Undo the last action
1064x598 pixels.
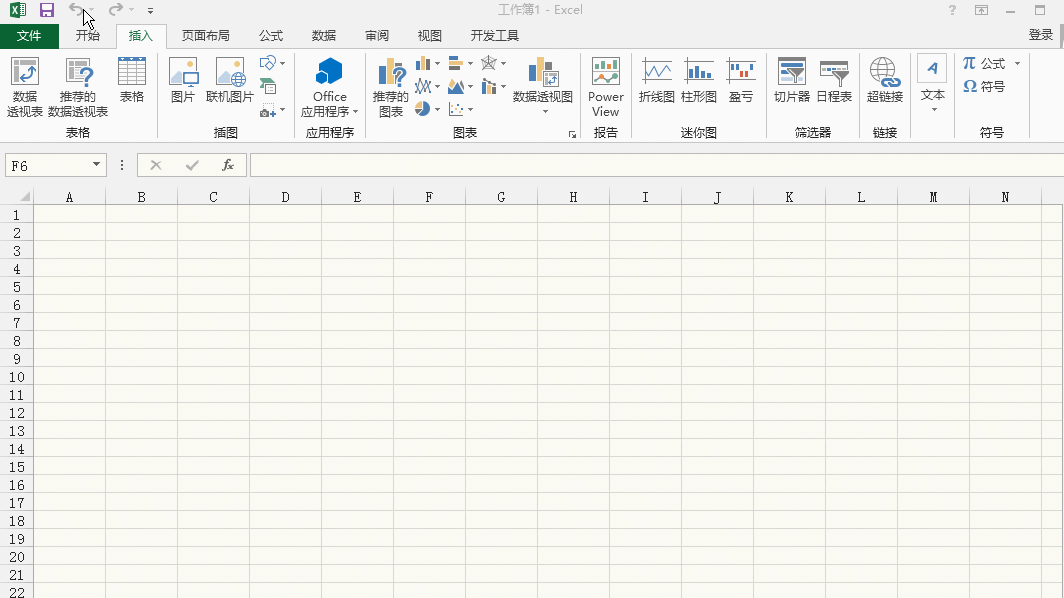point(75,10)
